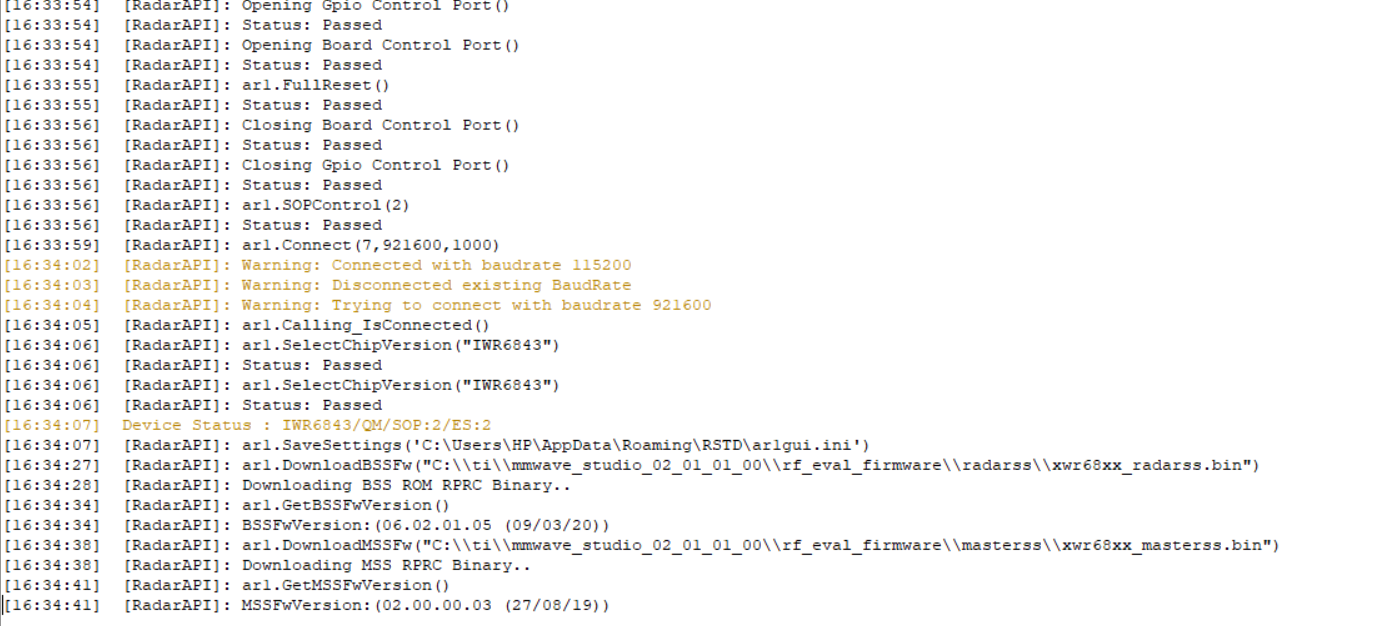Click the ar1.GetBSSFwVersion() log line
This screenshot has width=1386, height=626.
click(227, 505)
